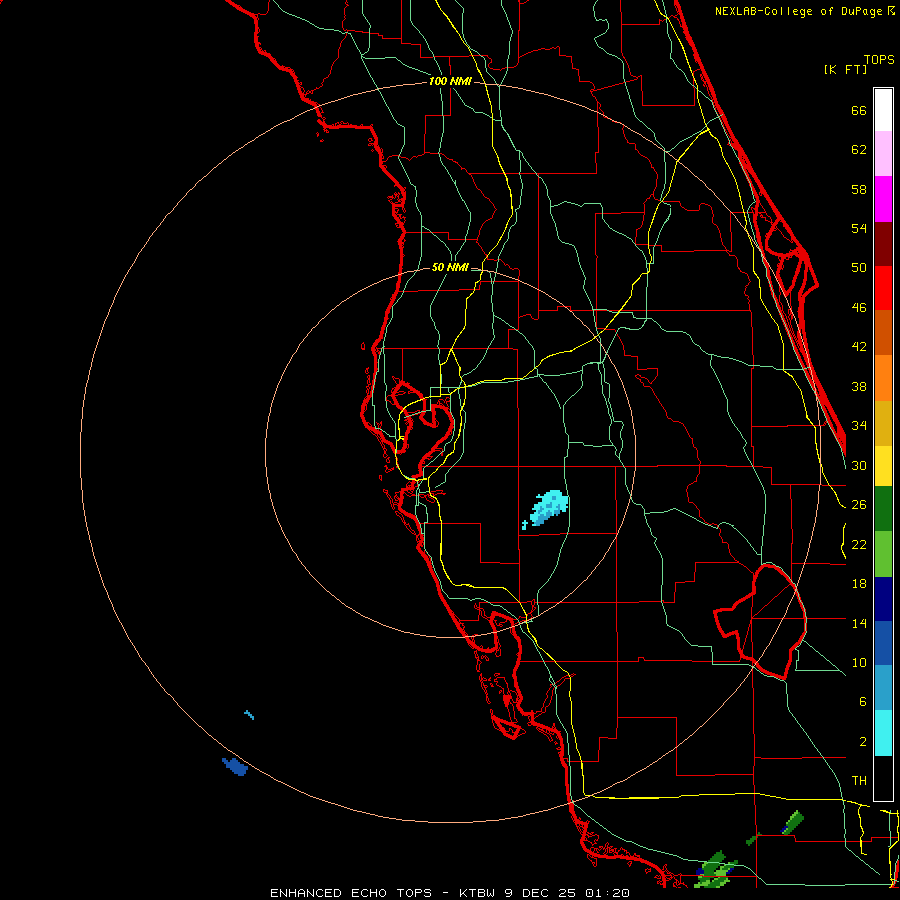Click the TH threshold legend label
The width and height of the screenshot is (900, 900).
click(859, 781)
